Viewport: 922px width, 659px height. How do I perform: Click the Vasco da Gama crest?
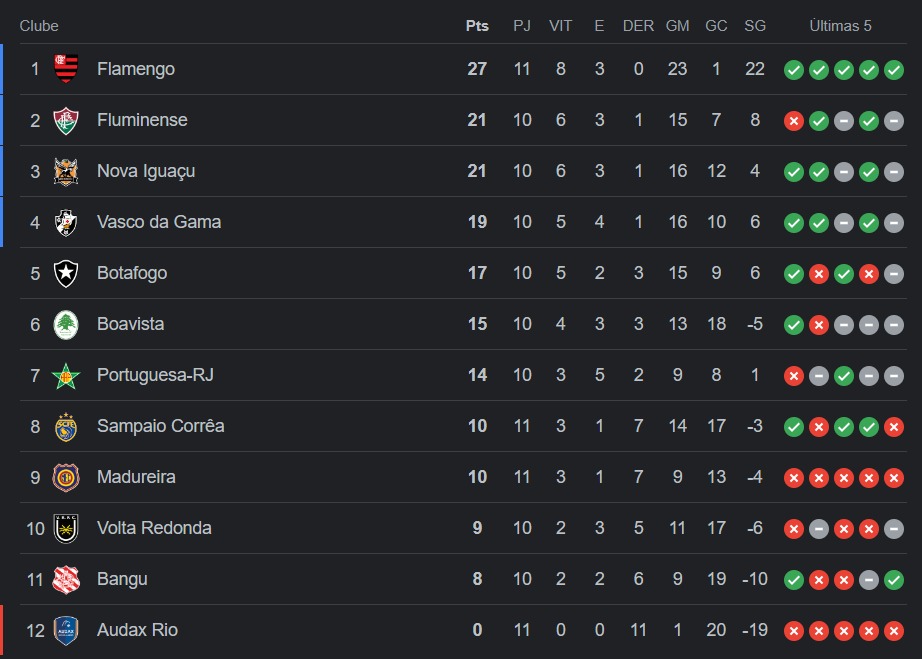tap(66, 222)
